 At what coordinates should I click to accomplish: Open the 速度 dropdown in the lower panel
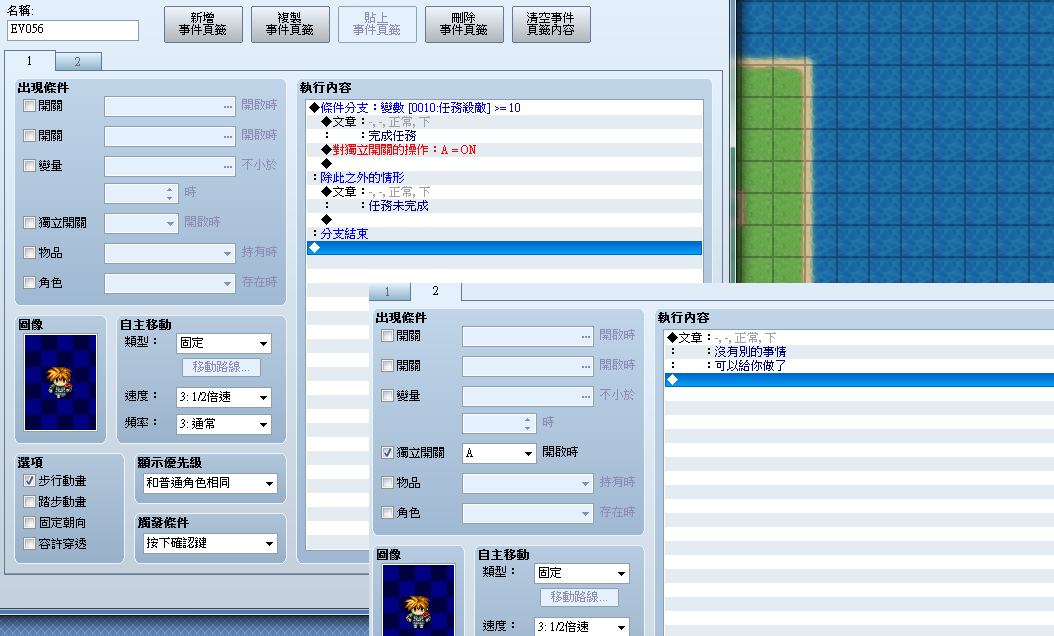coord(582,627)
